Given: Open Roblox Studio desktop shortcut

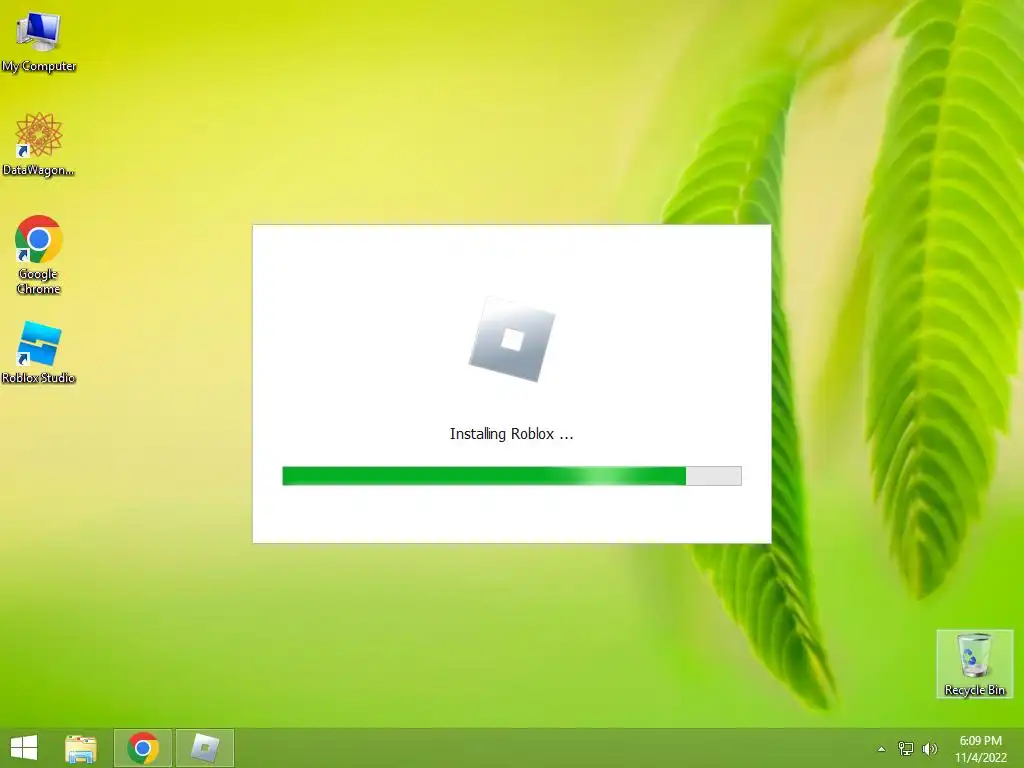Looking at the screenshot, I should pos(39,353).
